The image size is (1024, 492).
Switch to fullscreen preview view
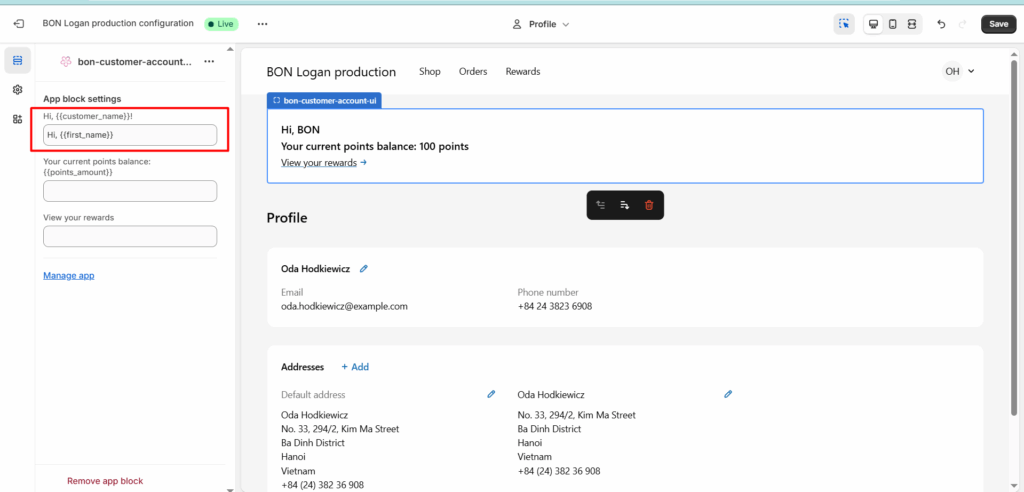(912, 24)
